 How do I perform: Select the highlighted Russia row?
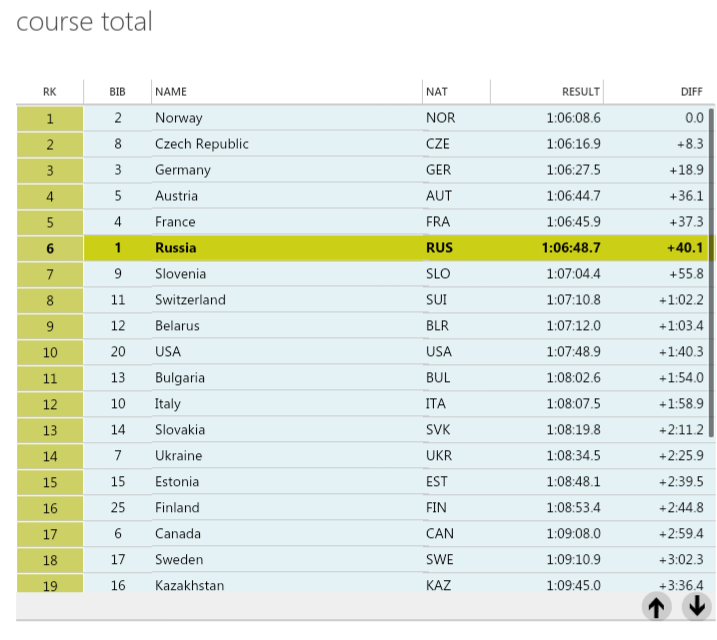tap(364, 248)
